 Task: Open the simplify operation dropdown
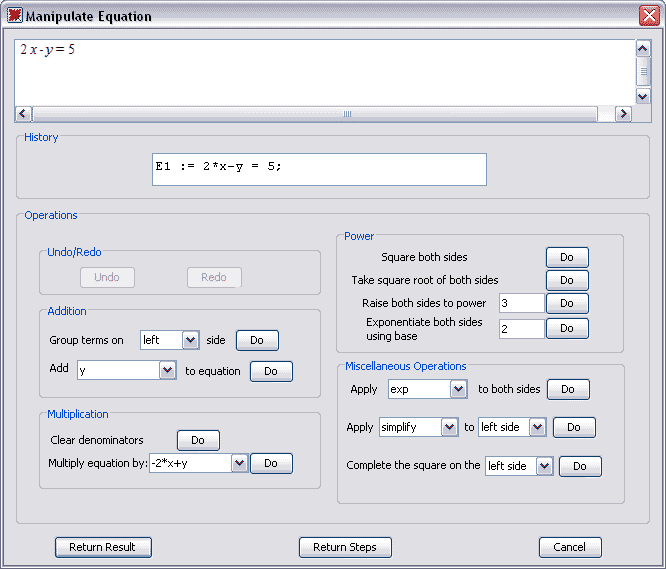[x=449, y=427]
